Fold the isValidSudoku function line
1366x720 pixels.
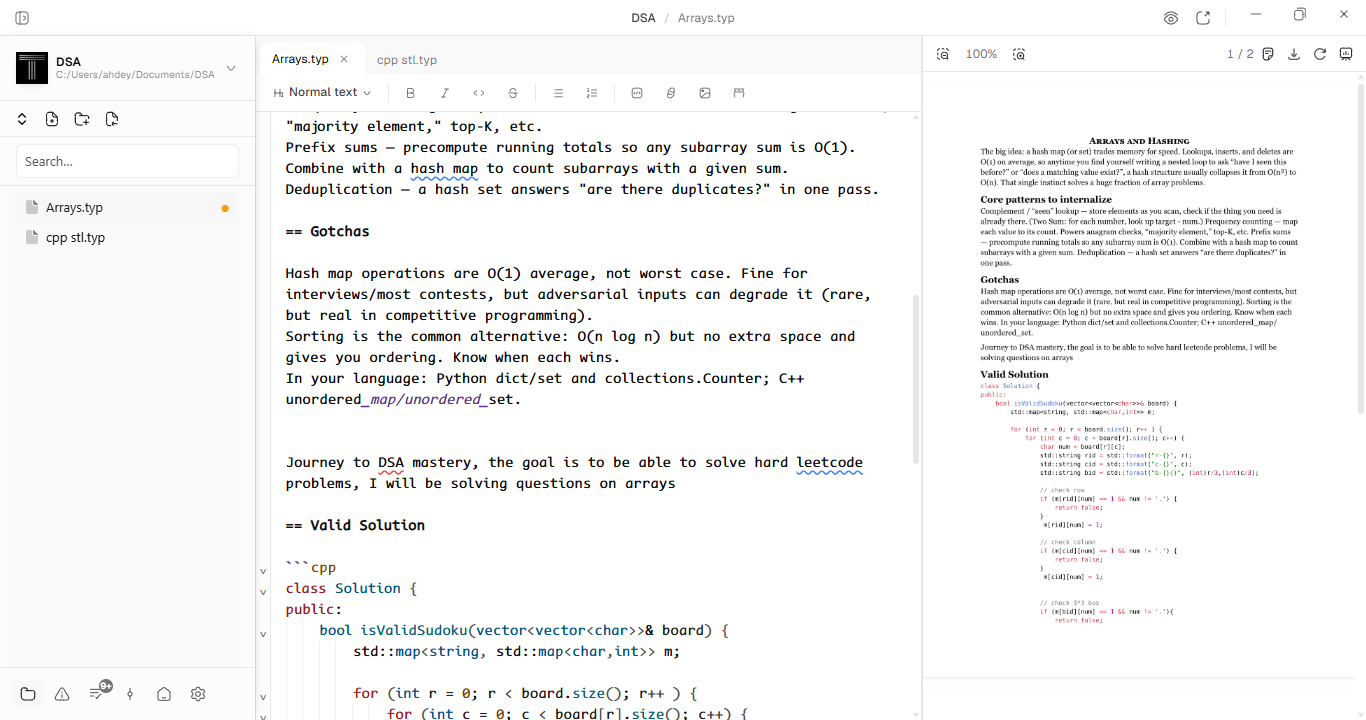coord(263,634)
